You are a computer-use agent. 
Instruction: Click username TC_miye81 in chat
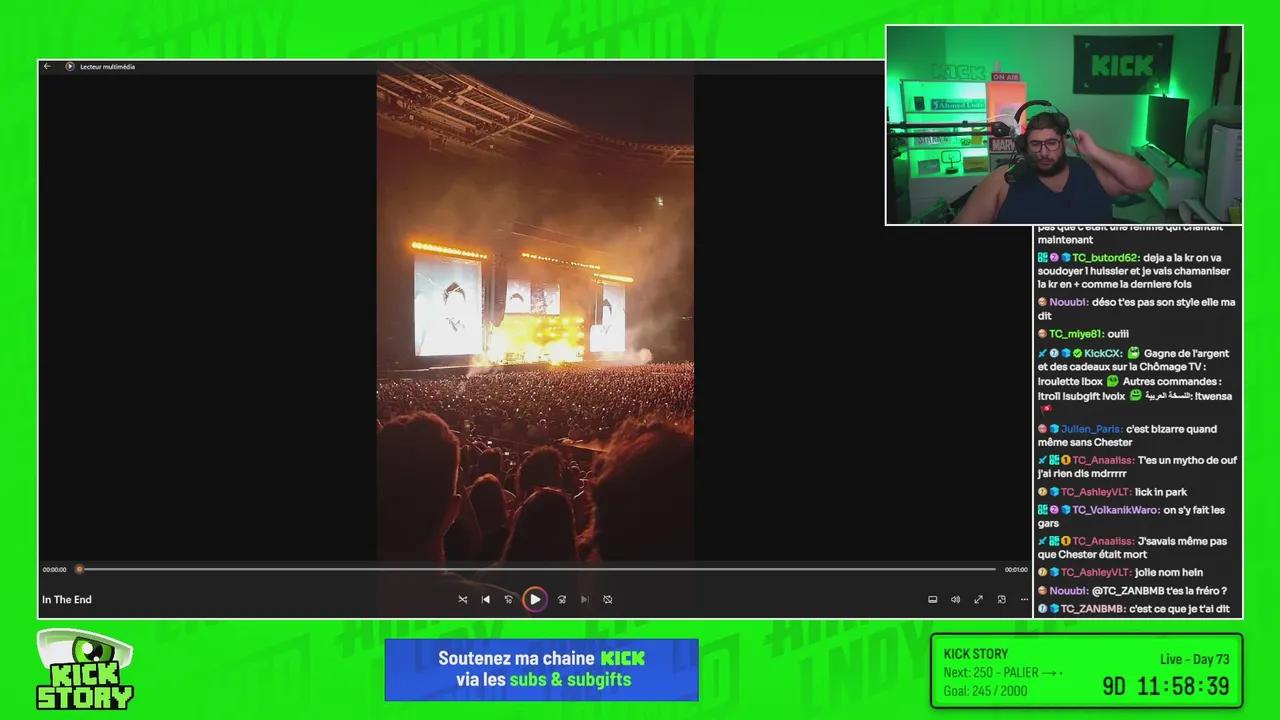pyautogui.click(x=1075, y=334)
